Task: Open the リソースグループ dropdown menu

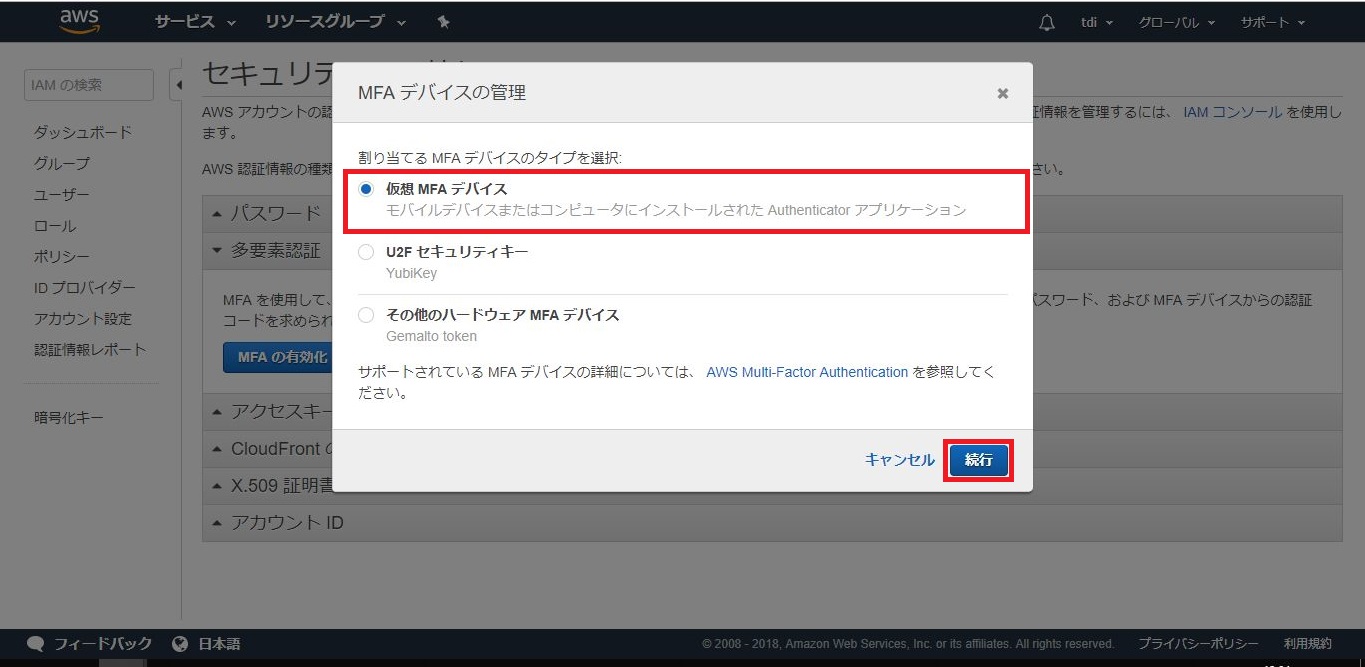Action: (x=335, y=22)
